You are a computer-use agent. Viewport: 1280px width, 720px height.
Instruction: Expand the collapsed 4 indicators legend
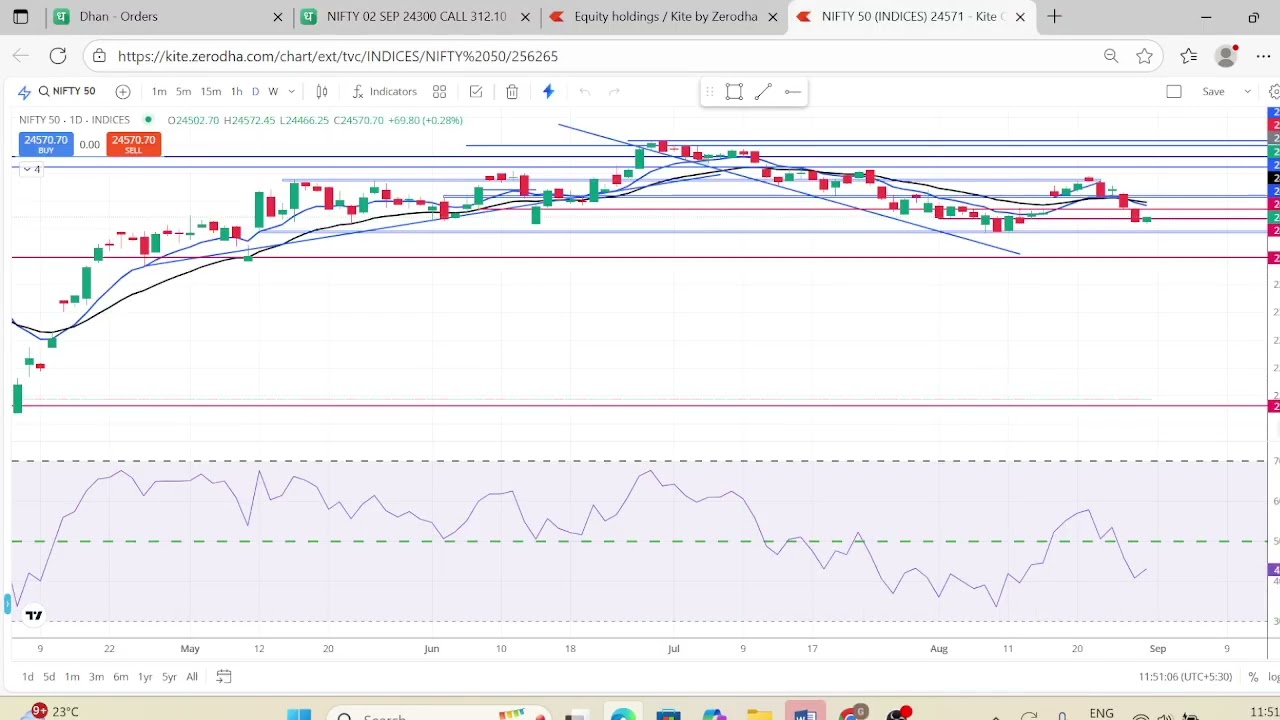[31, 169]
